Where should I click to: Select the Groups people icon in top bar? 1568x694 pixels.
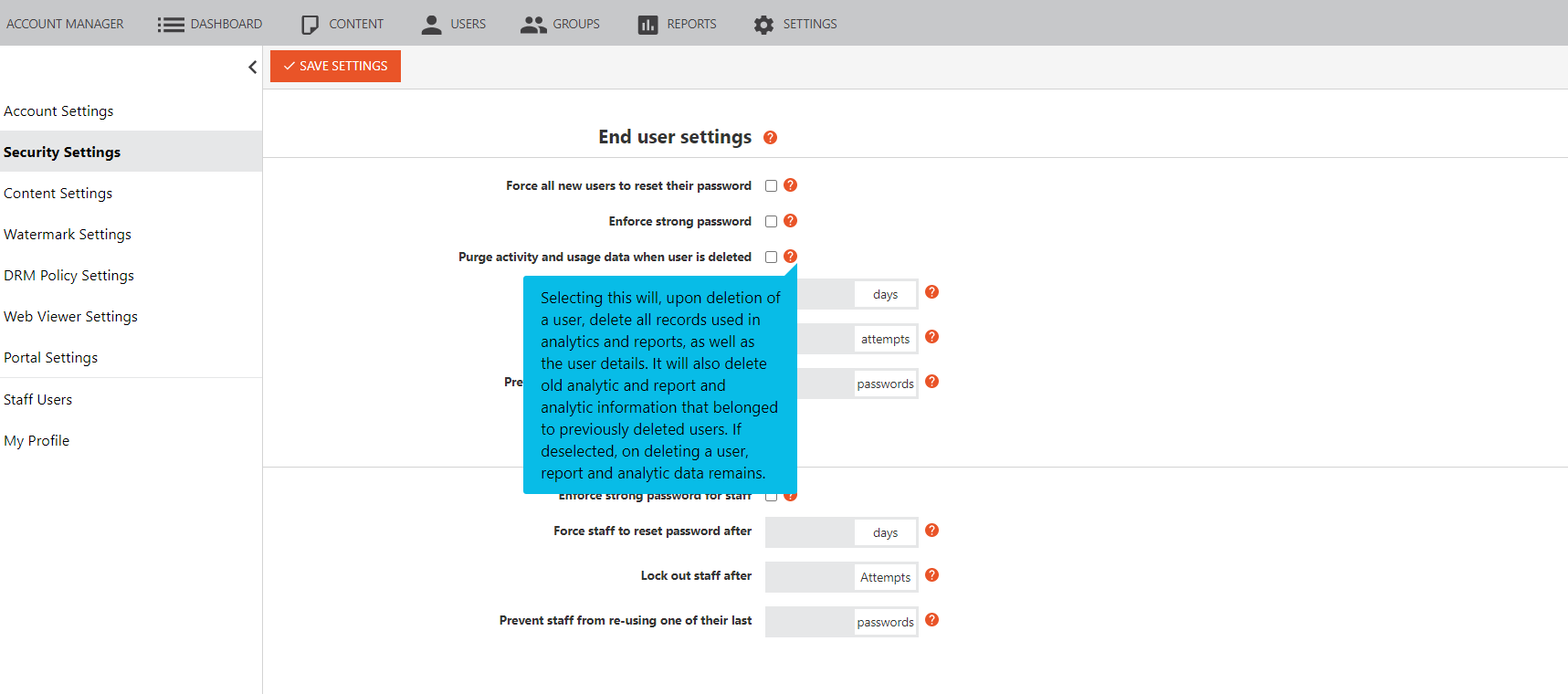click(533, 25)
